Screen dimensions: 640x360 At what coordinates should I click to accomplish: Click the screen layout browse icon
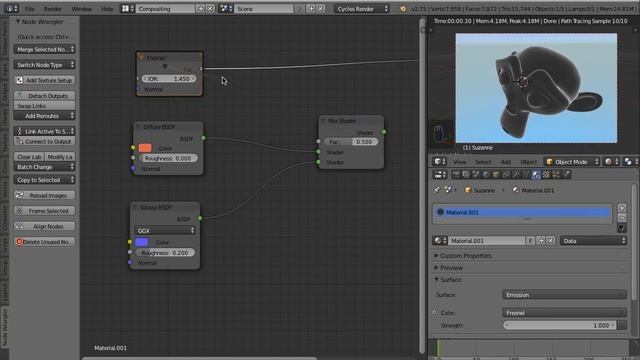pyautogui.click(x=128, y=9)
